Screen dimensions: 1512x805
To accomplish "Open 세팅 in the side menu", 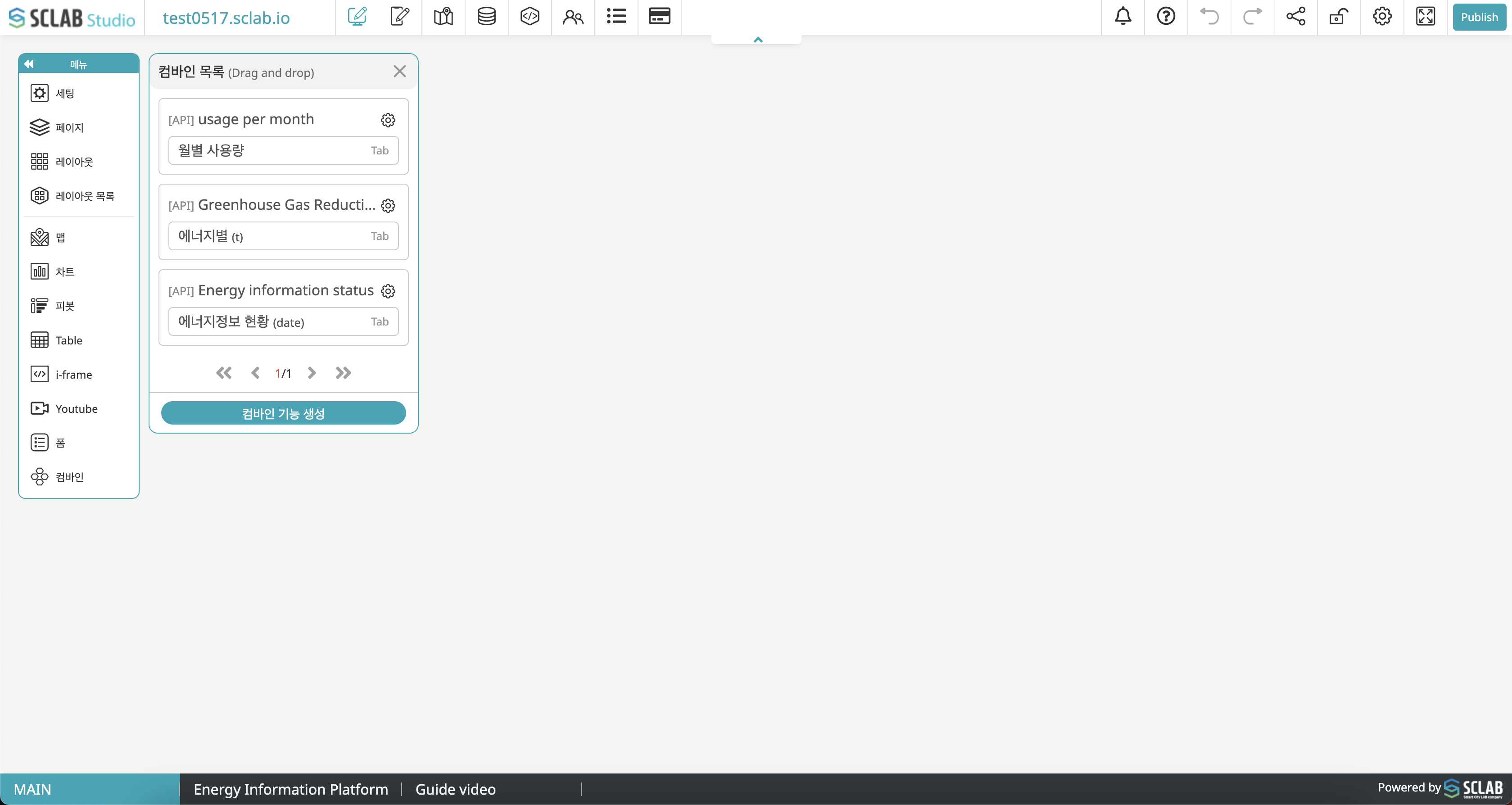I will [x=79, y=93].
